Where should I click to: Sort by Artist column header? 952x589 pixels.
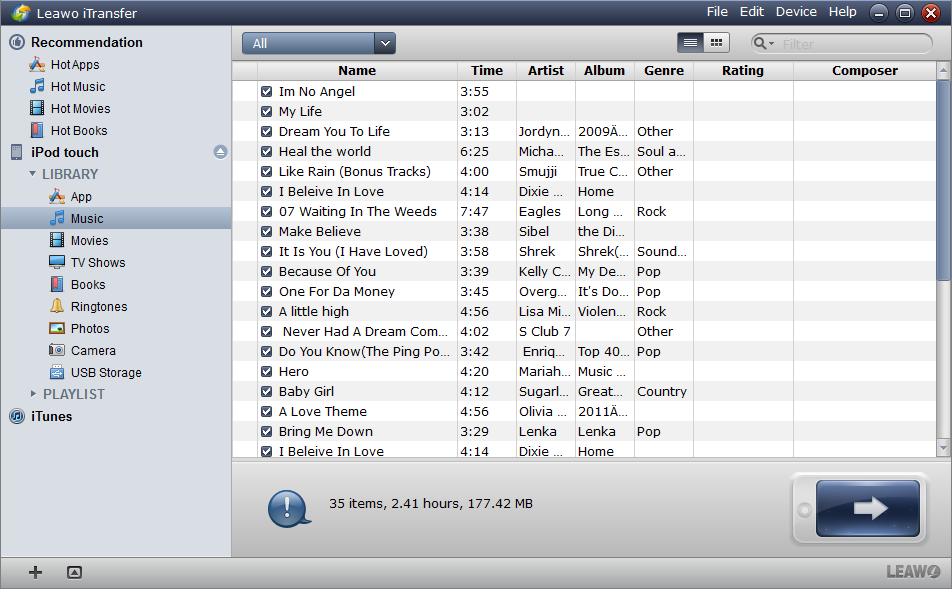tap(546, 70)
